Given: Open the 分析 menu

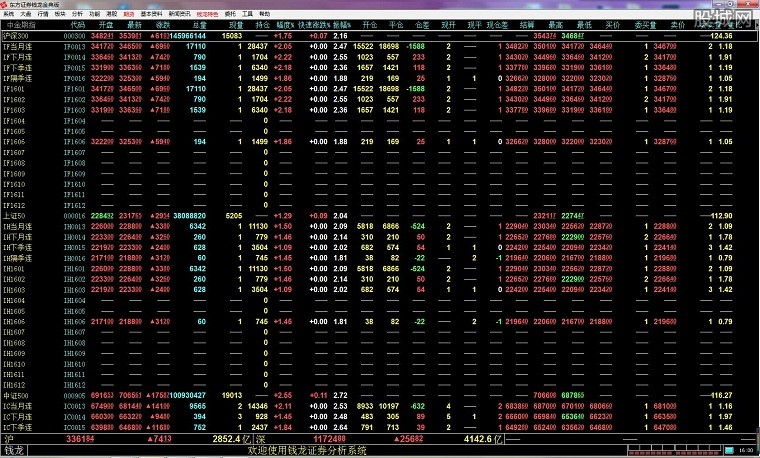Looking at the screenshot, I should [77, 15].
